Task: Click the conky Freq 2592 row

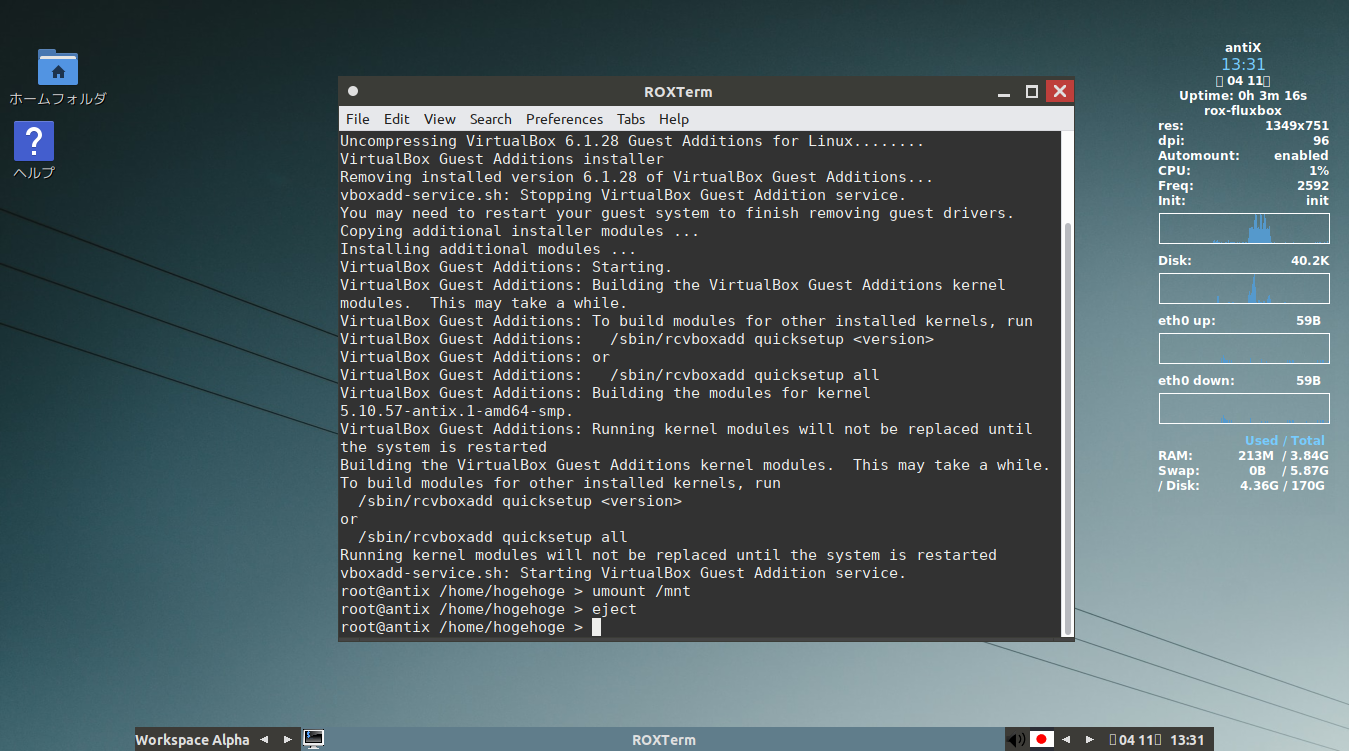Action: (x=1243, y=186)
